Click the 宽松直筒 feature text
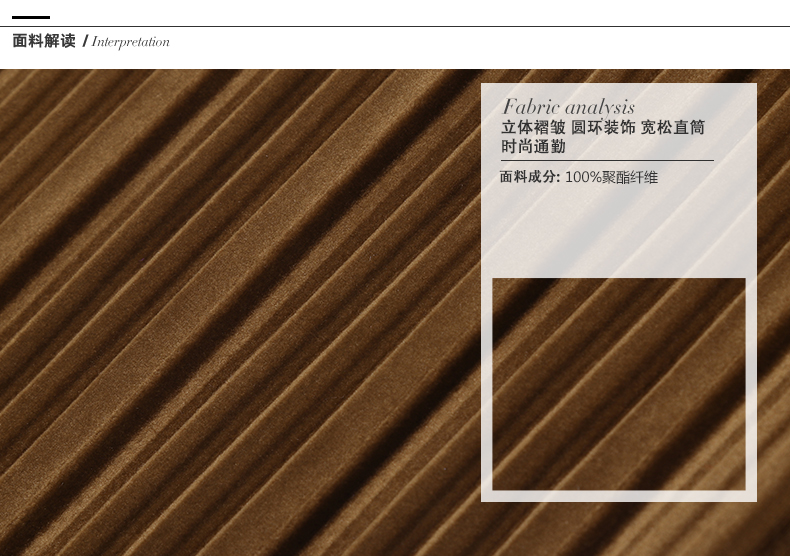The width and height of the screenshot is (790, 559). (x=672, y=128)
